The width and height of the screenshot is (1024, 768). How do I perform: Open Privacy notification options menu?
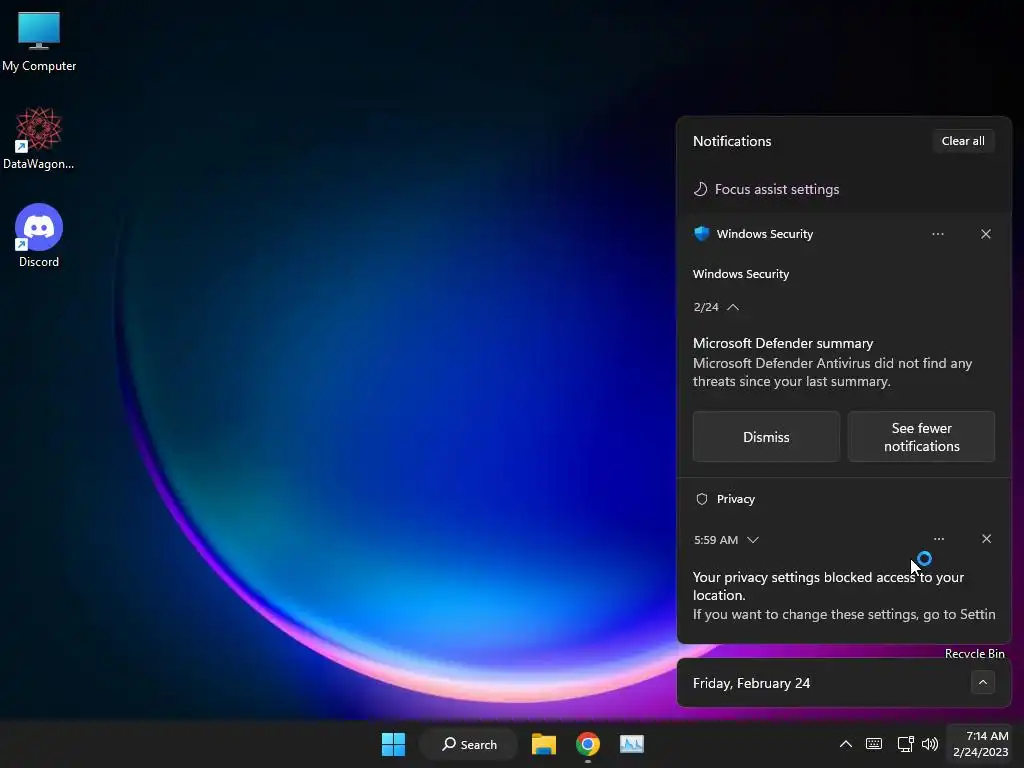pos(938,539)
